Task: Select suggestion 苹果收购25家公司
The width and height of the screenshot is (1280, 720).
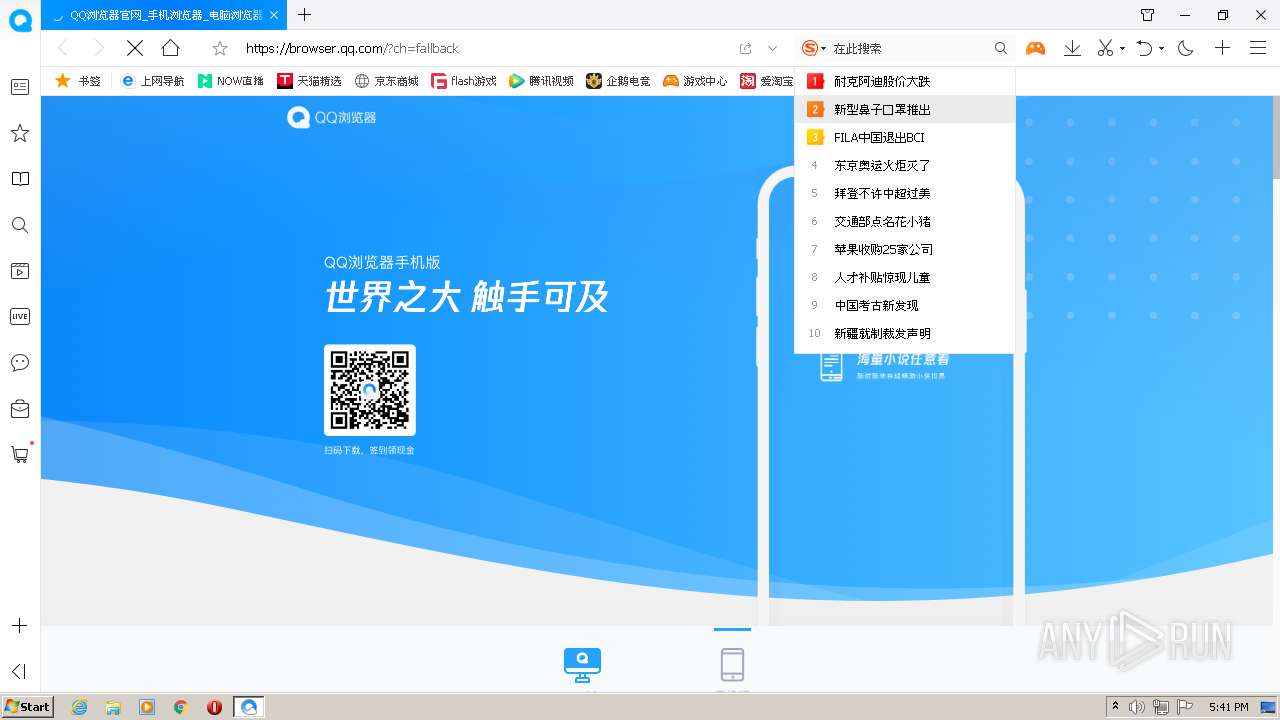Action: (904, 249)
